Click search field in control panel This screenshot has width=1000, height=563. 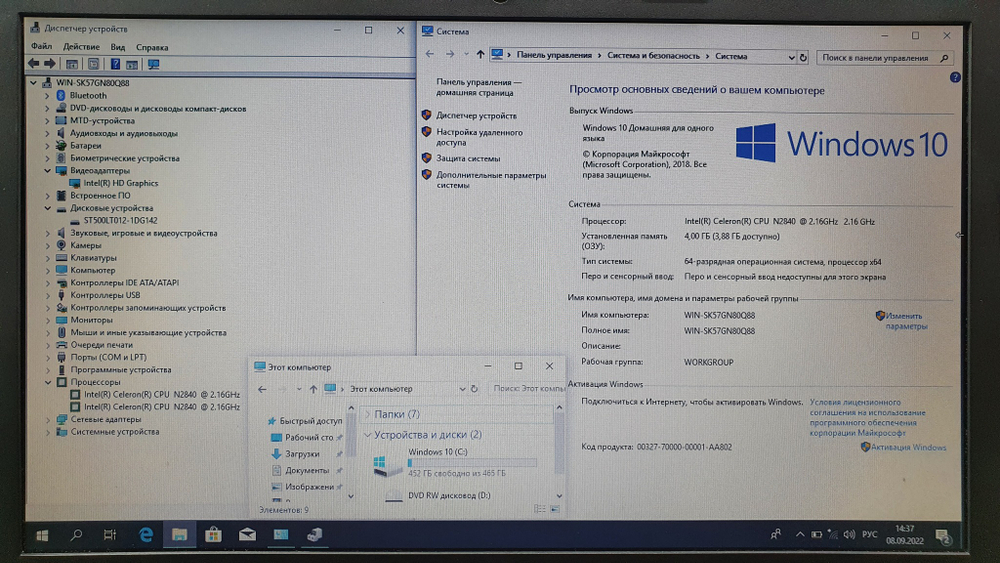point(884,57)
